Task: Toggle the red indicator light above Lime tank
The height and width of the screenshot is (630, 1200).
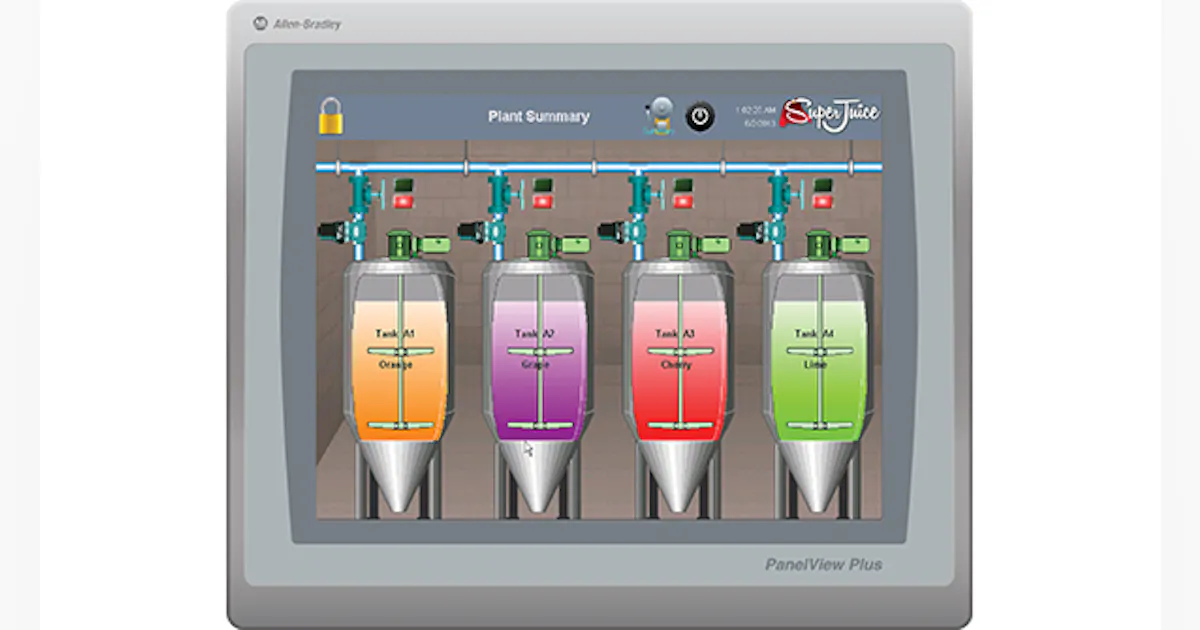Action: [823, 201]
